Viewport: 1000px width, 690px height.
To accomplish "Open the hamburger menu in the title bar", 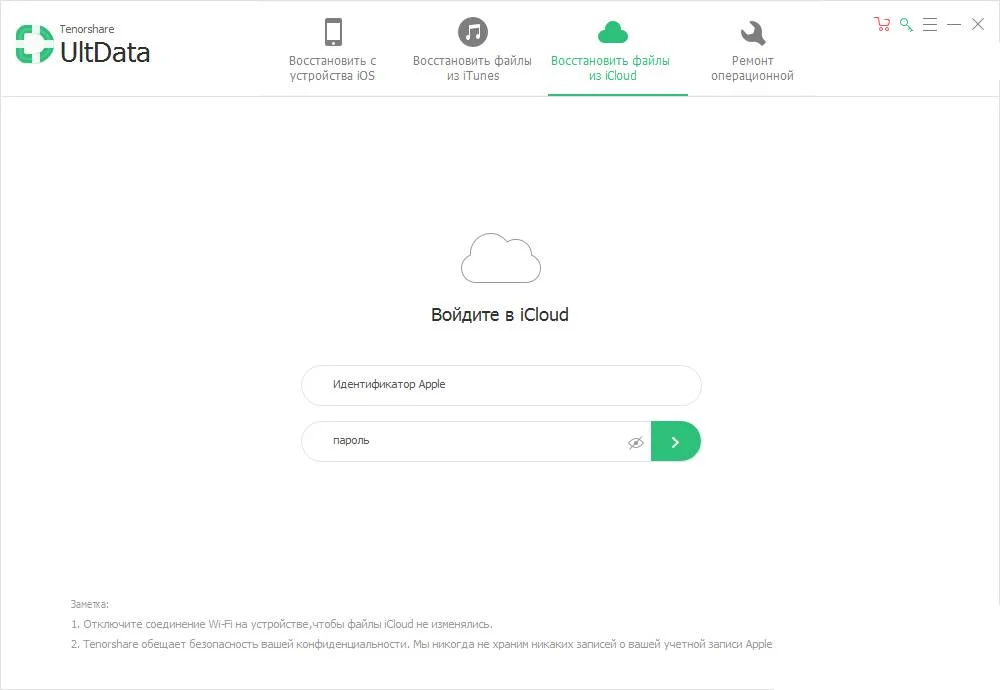I will 930,24.
